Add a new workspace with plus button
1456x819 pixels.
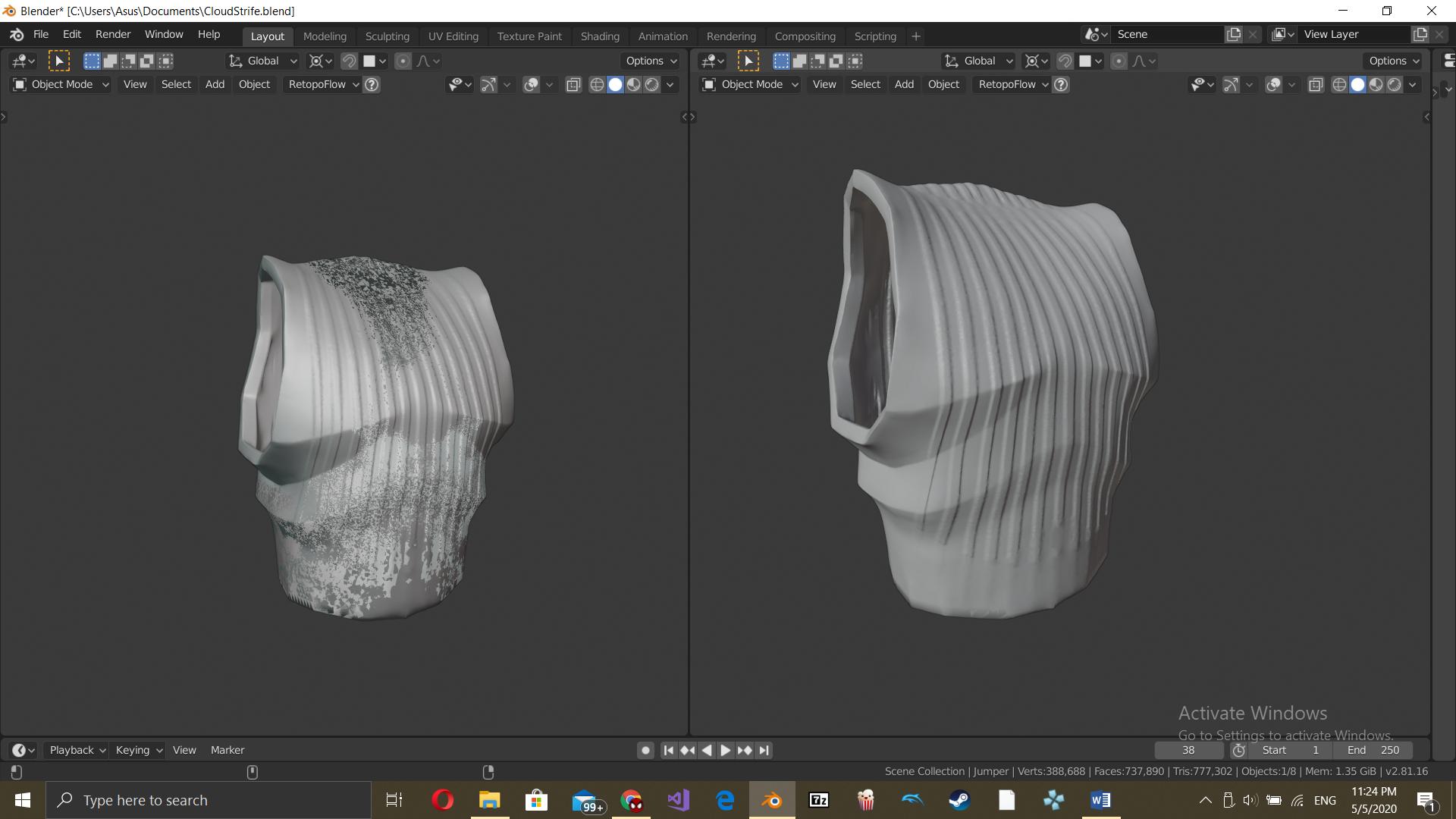pos(916,36)
